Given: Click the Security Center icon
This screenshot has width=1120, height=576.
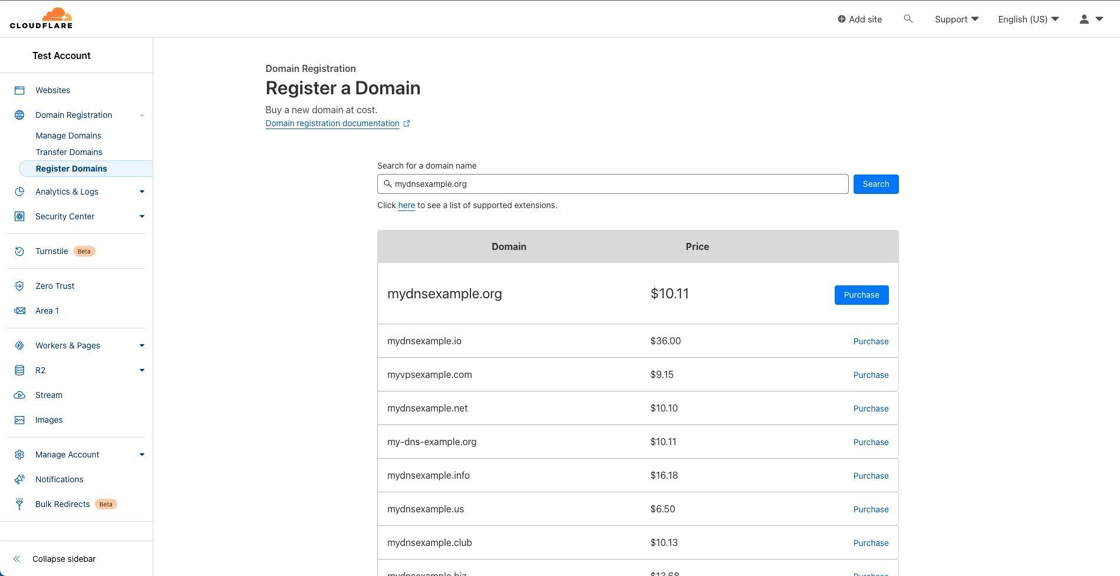Looking at the screenshot, I should 19,217.
